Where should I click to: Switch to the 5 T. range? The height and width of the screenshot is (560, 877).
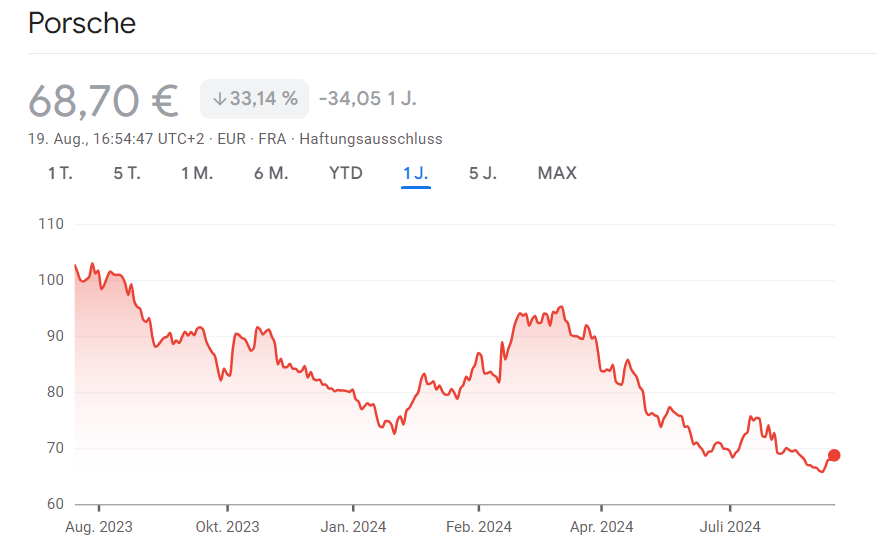tap(127, 173)
